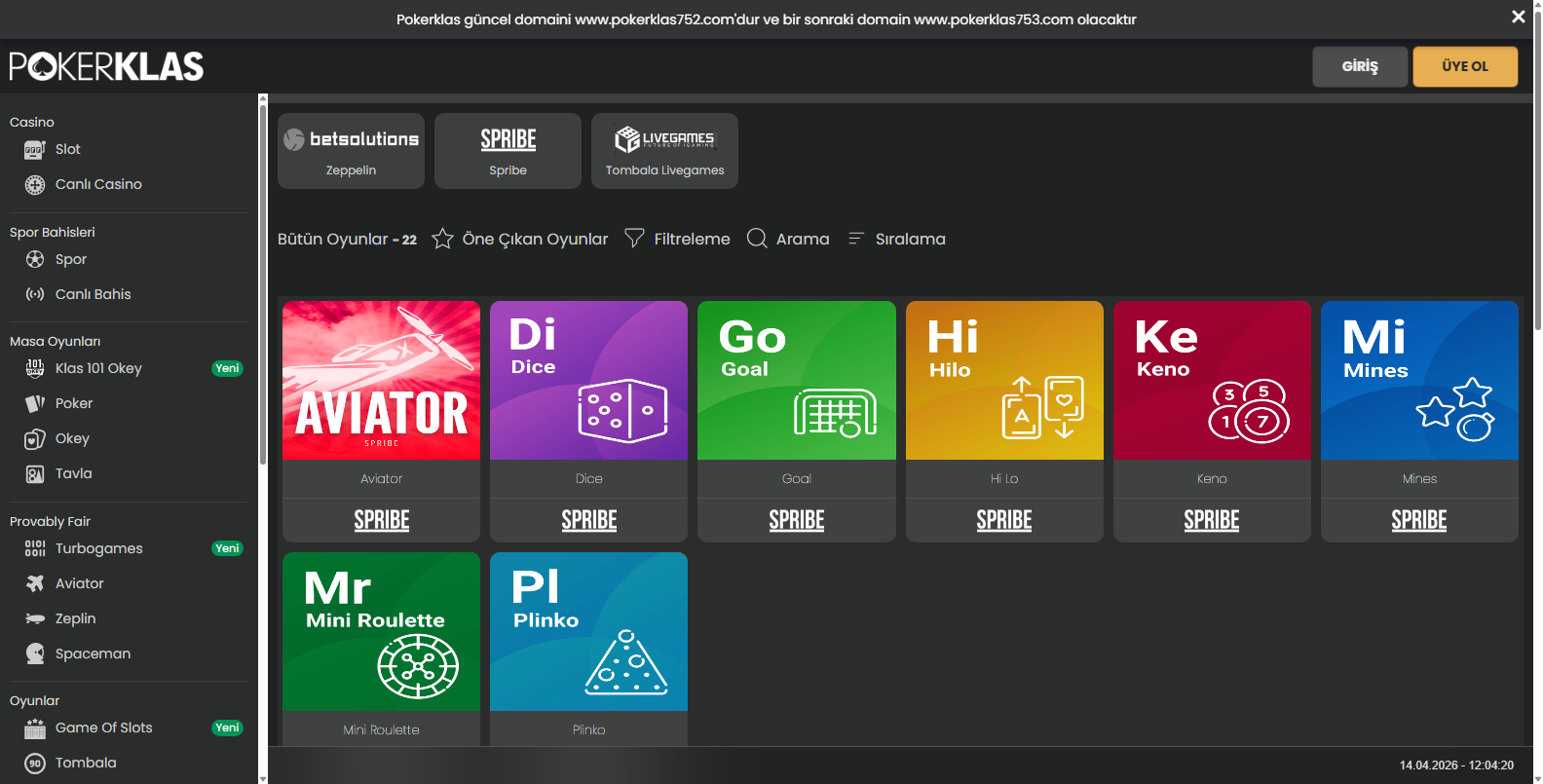The height and width of the screenshot is (784, 1543).
Task: Click the Tavla backgammon icon
Action: tap(35, 474)
